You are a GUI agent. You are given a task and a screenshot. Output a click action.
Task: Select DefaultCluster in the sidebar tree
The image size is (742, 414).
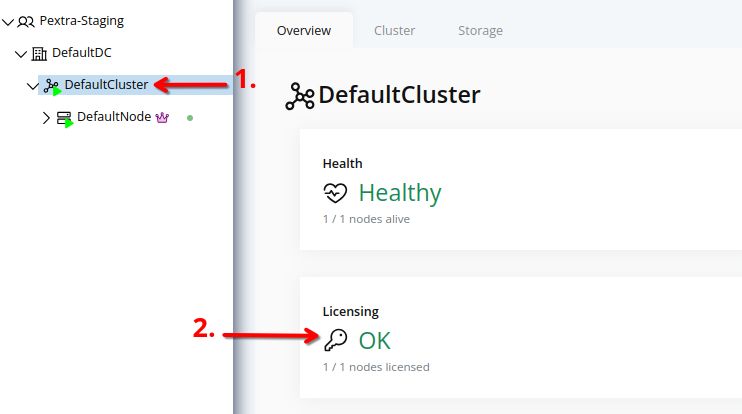[x=106, y=85]
